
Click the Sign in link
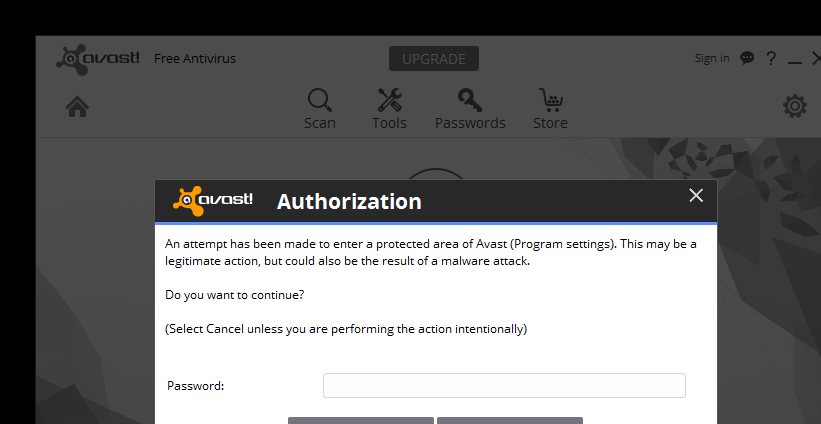coord(711,58)
